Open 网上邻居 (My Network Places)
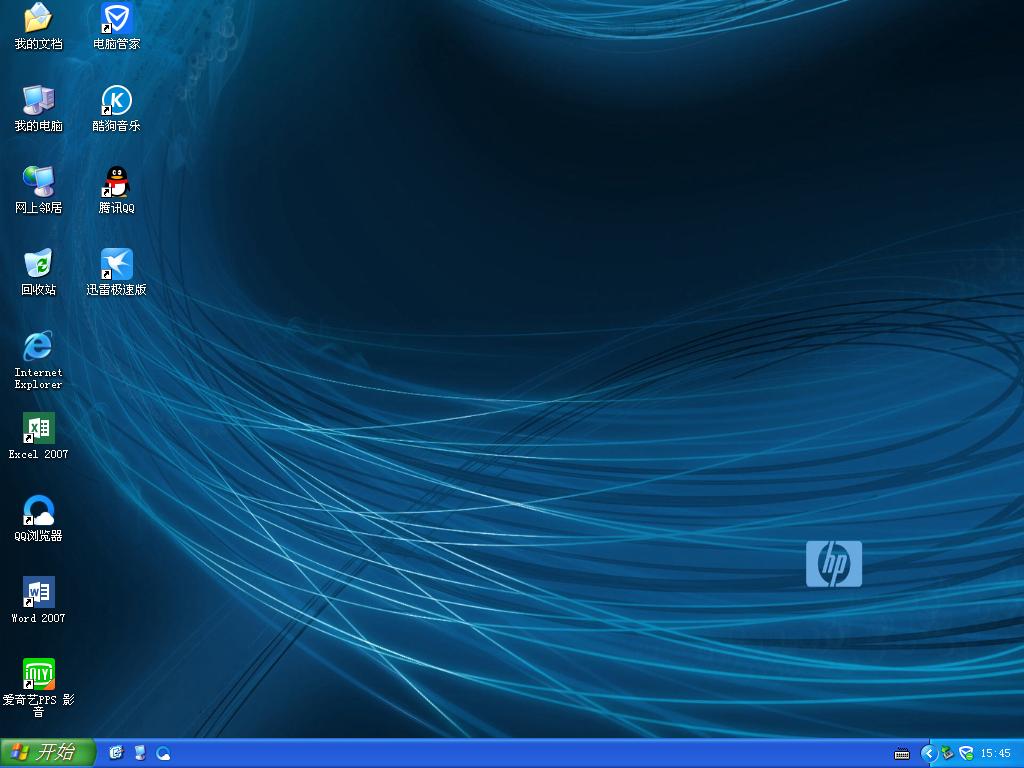1024x768 pixels. point(37,188)
